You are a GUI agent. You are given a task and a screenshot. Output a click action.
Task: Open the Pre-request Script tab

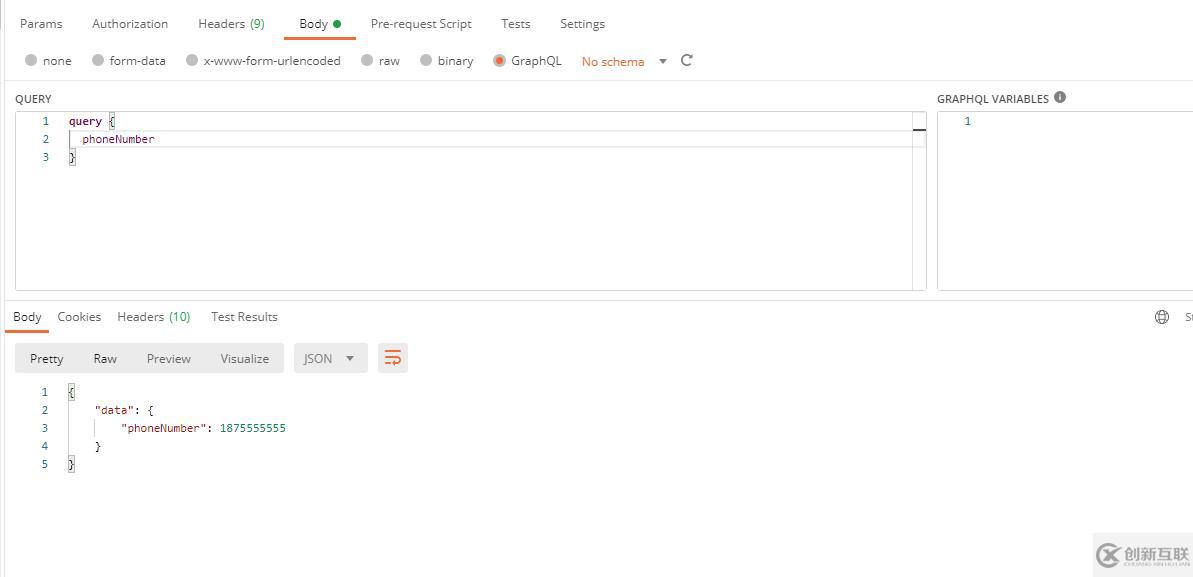[421, 24]
